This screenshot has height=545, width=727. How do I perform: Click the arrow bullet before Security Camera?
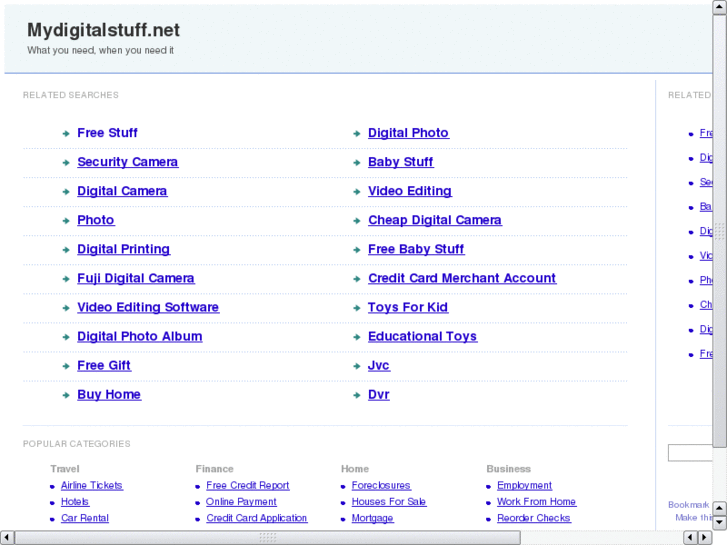(66, 162)
